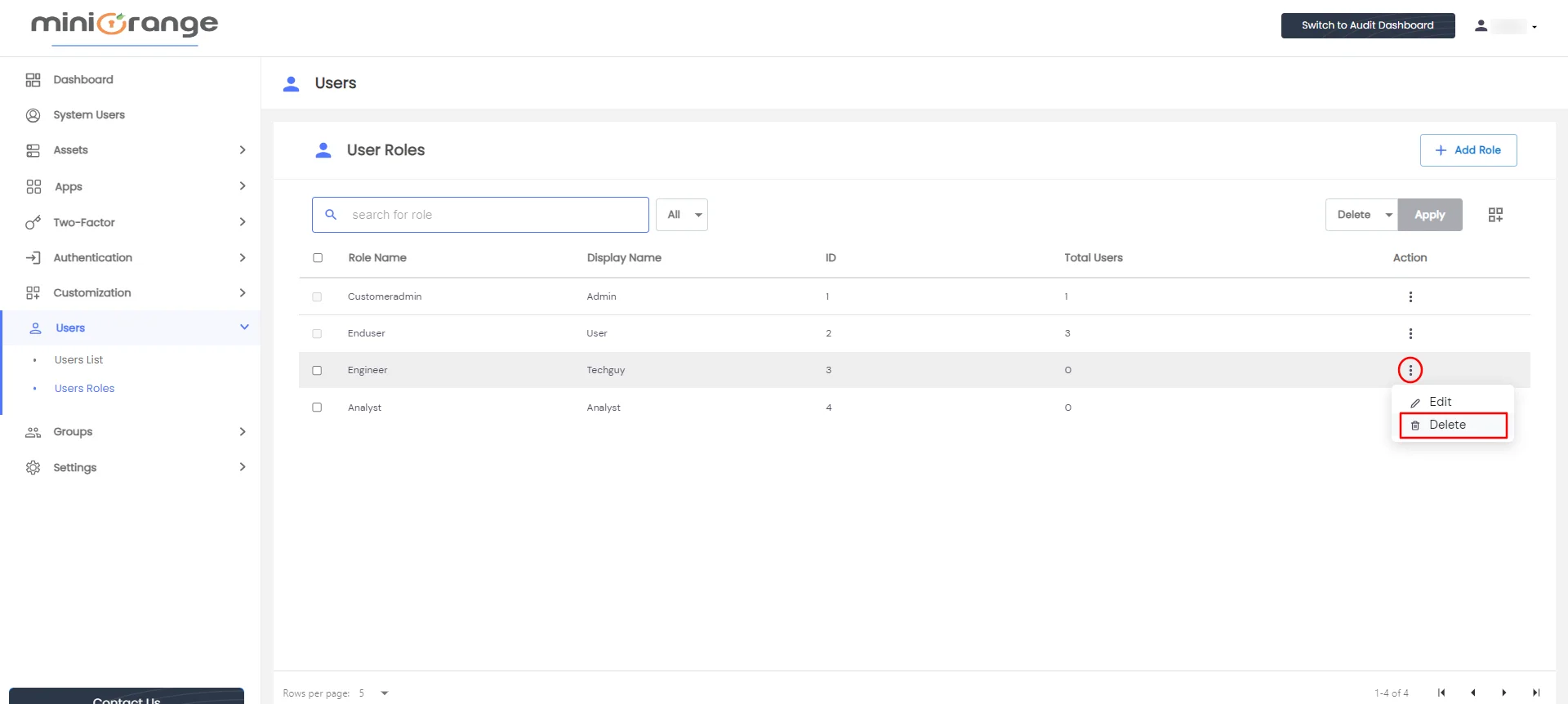Click the customize columns grid icon

(1495, 215)
